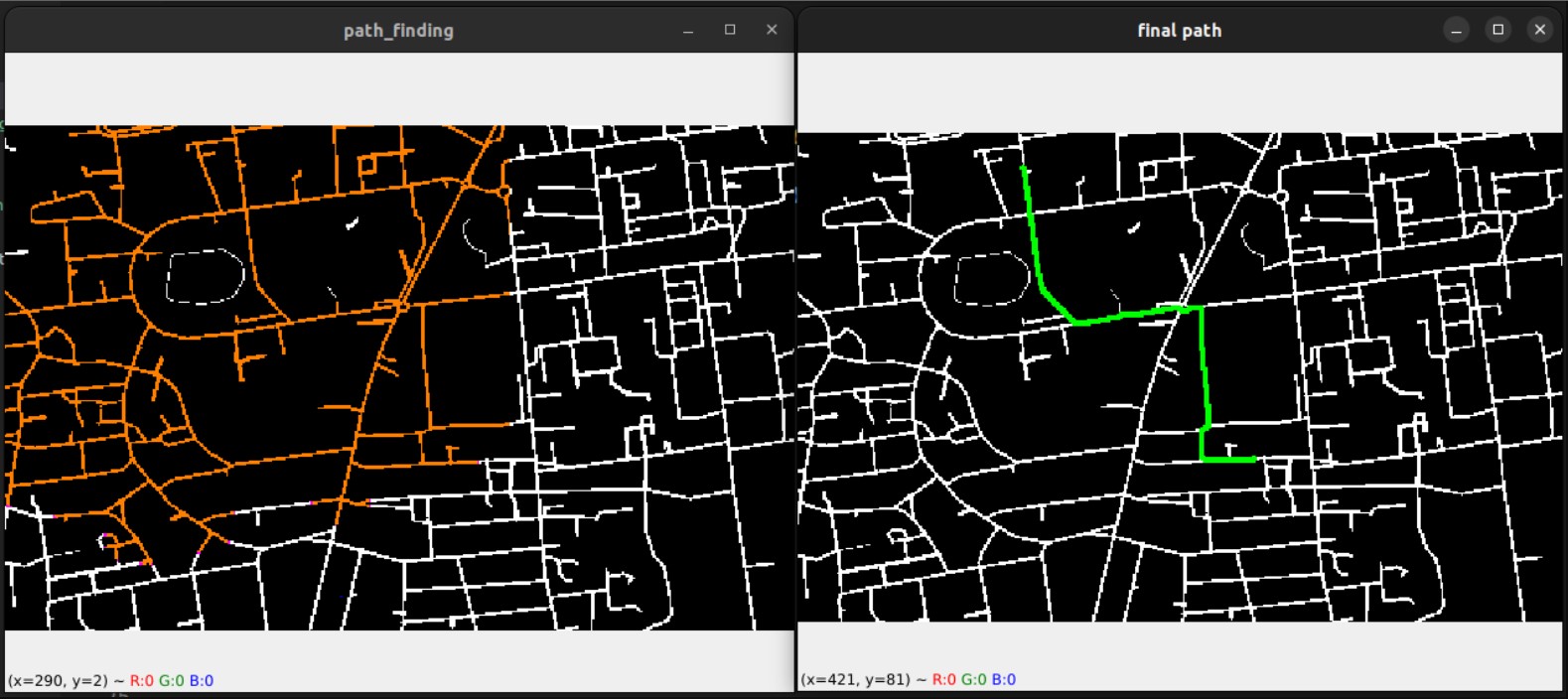This screenshot has width=1568, height=699.
Task: Click the final path title bar label
Action: click(1179, 31)
